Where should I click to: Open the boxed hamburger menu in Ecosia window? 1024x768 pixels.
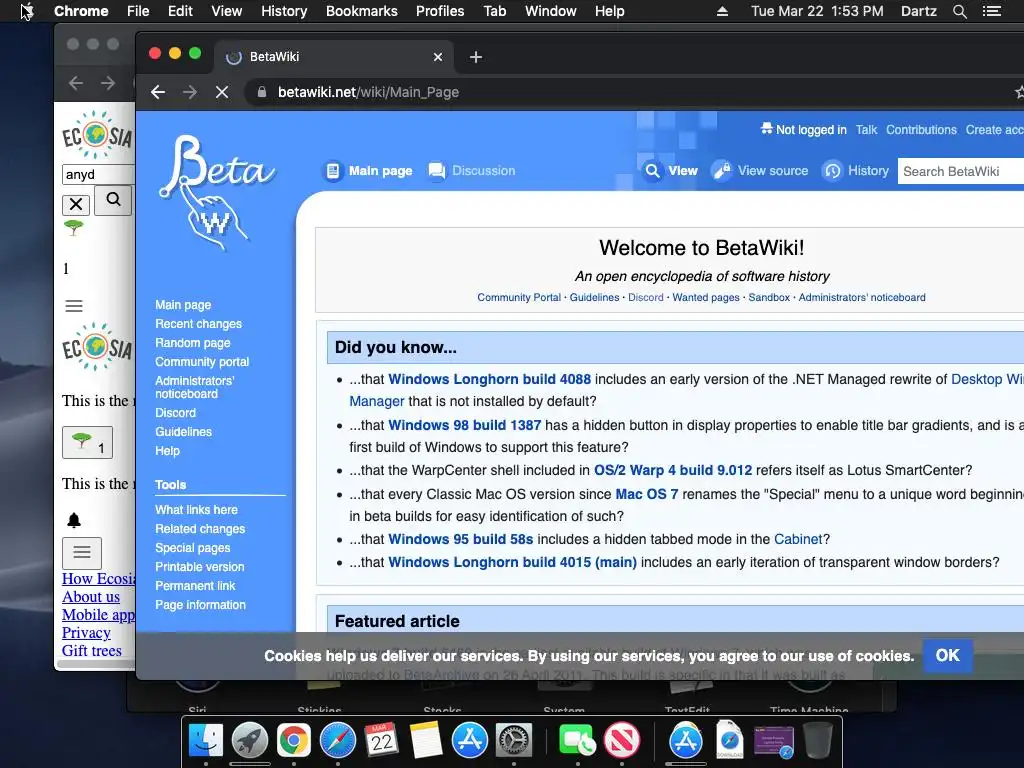82,553
